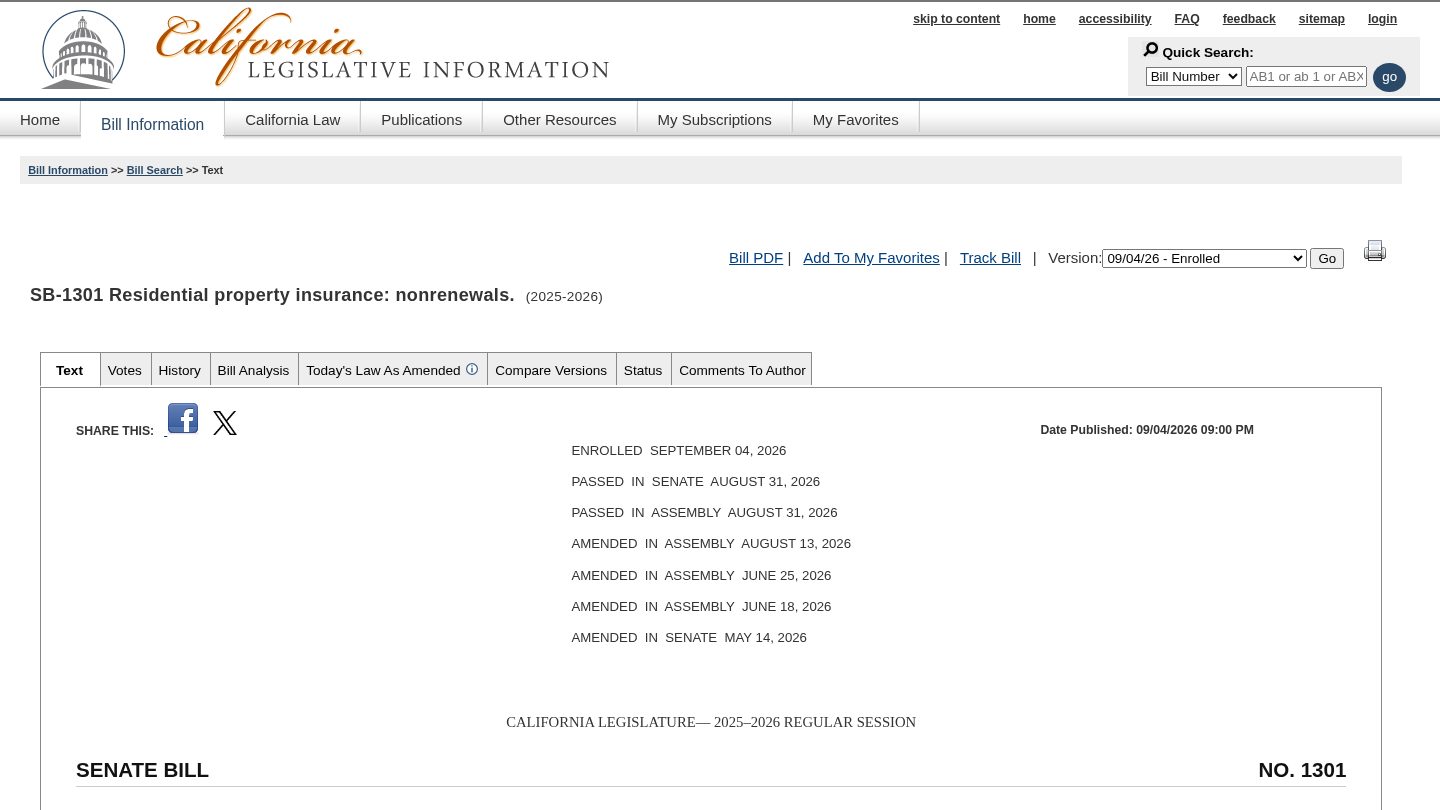
Task: Click the FAQ link
Action: tap(1187, 19)
